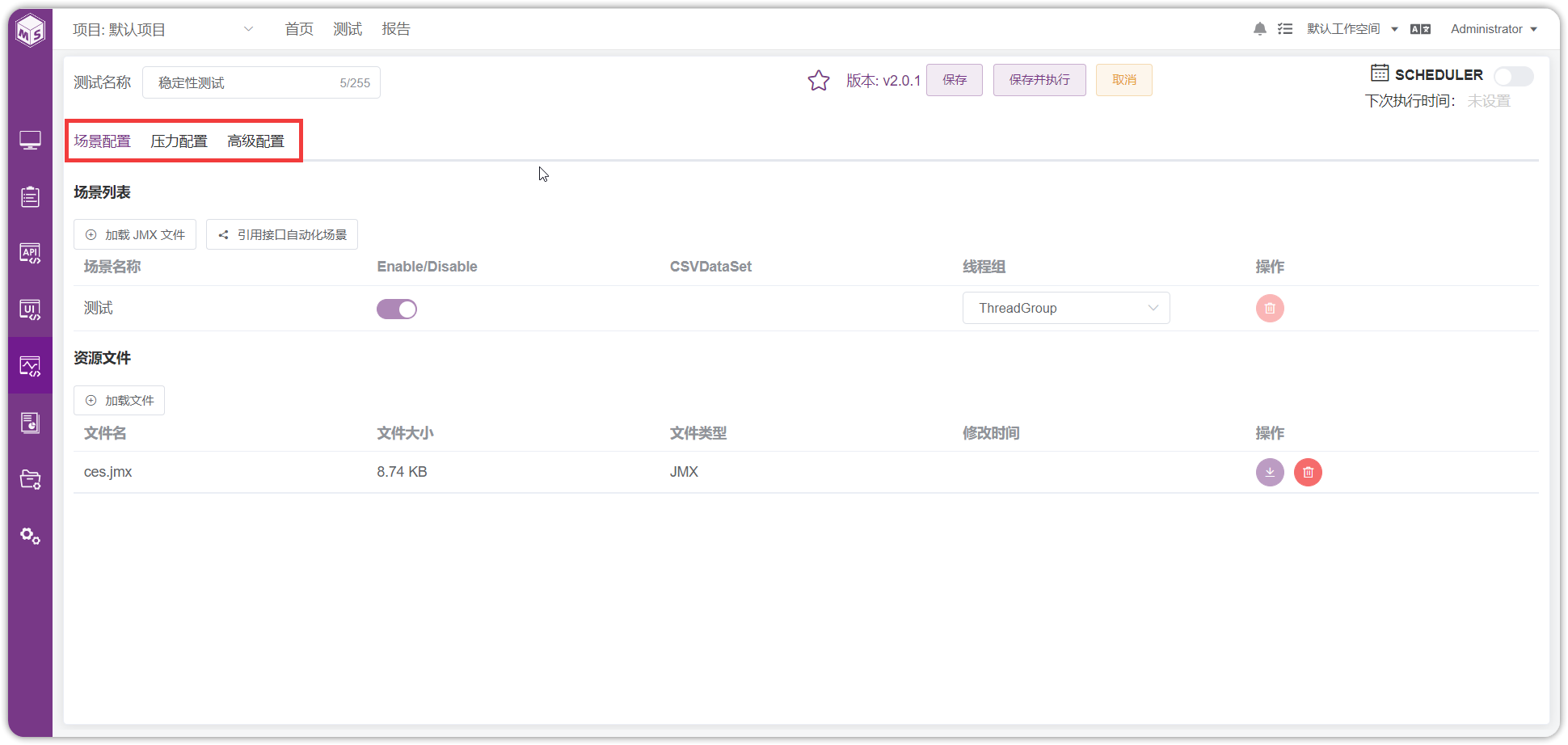Open the performance test sidebar icon
The image size is (1568, 745).
point(31,366)
